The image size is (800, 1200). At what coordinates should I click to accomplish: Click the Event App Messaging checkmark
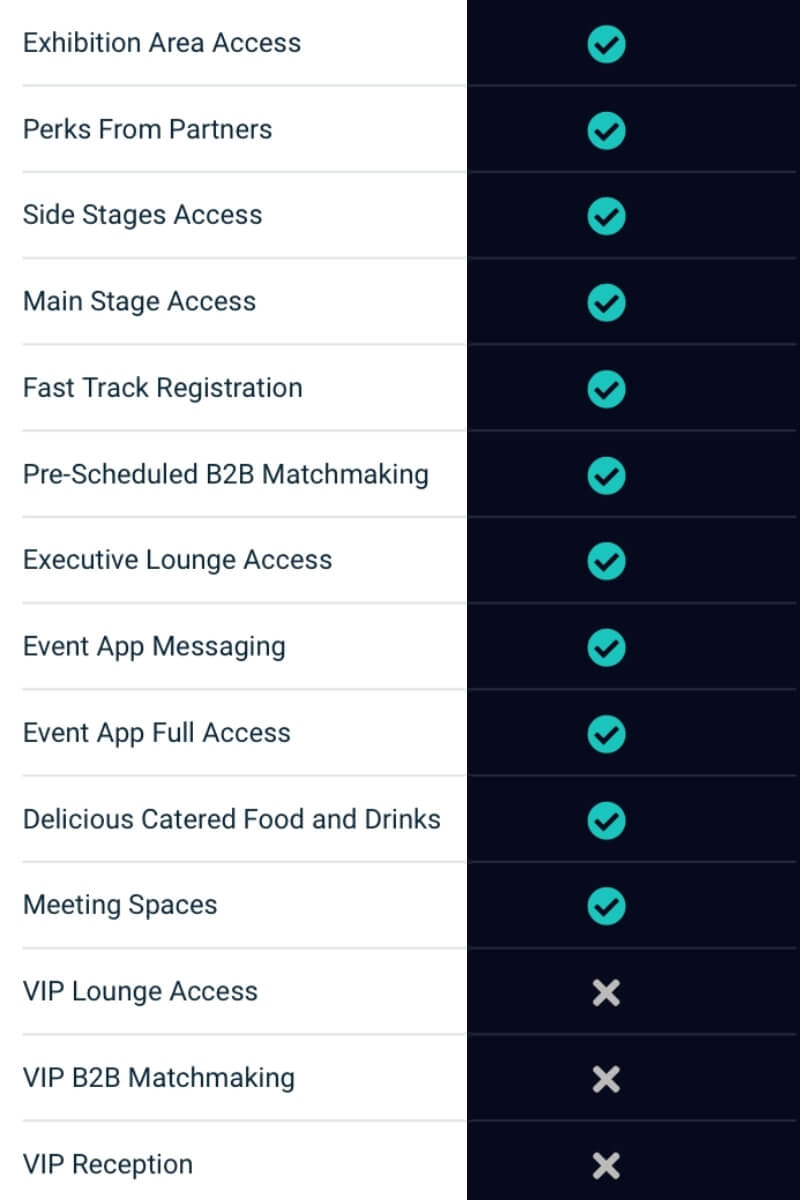click(606, 647)
